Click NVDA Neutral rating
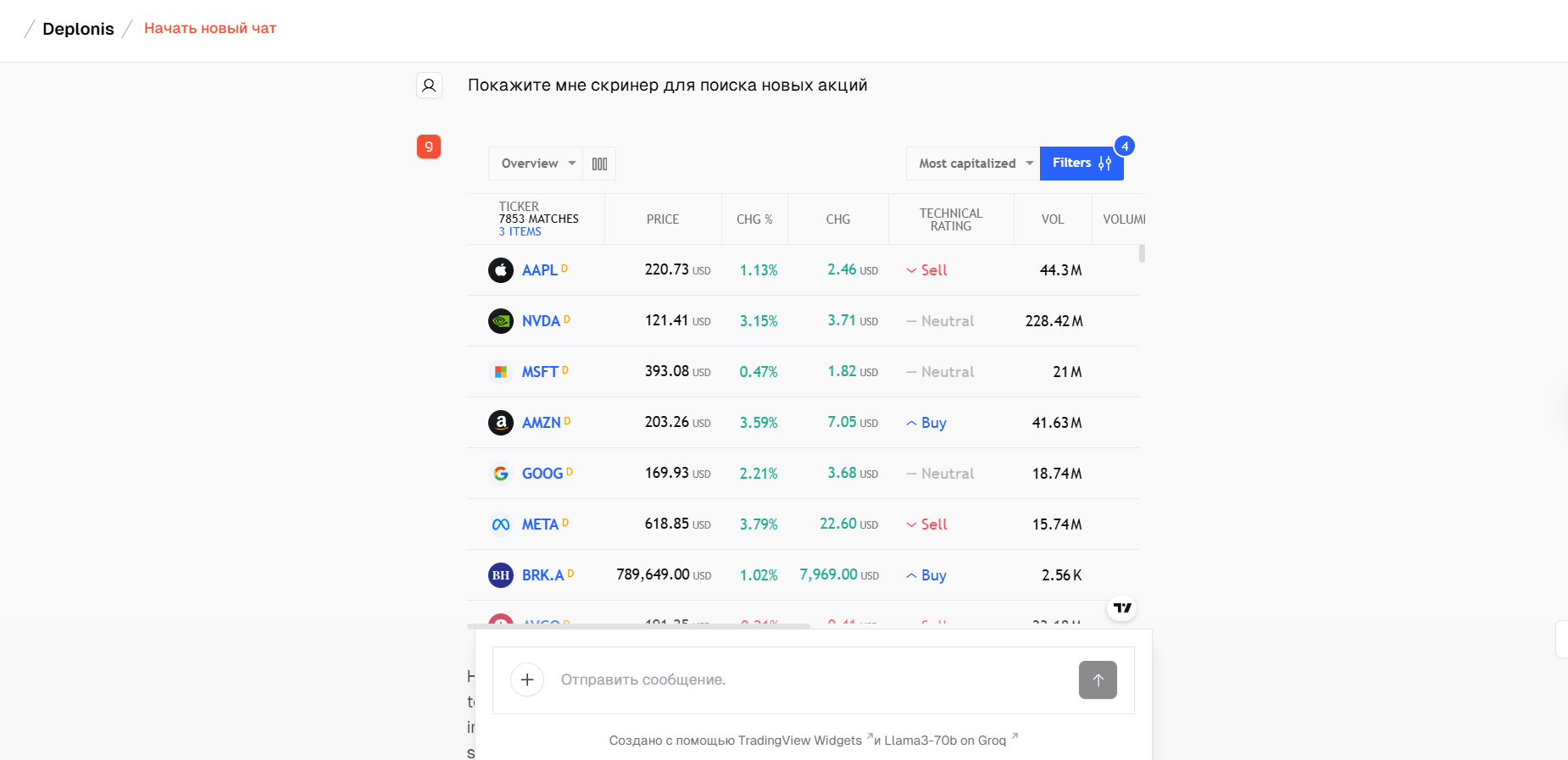This screenshot has width=1568, height=760. point(940,321)
